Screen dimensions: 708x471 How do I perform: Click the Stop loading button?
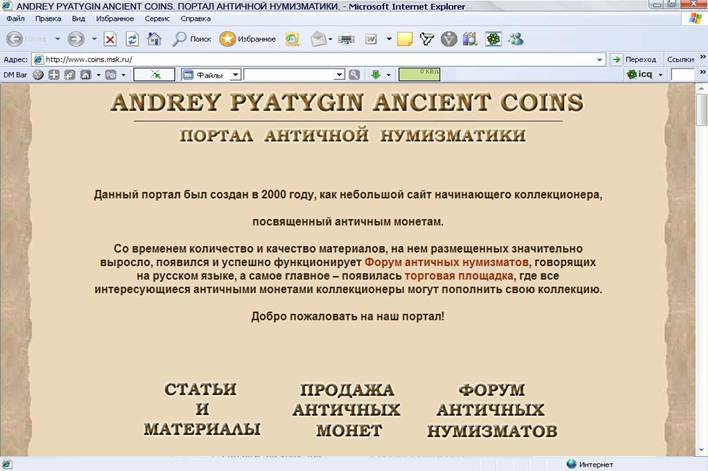click(x=110, y=39)
